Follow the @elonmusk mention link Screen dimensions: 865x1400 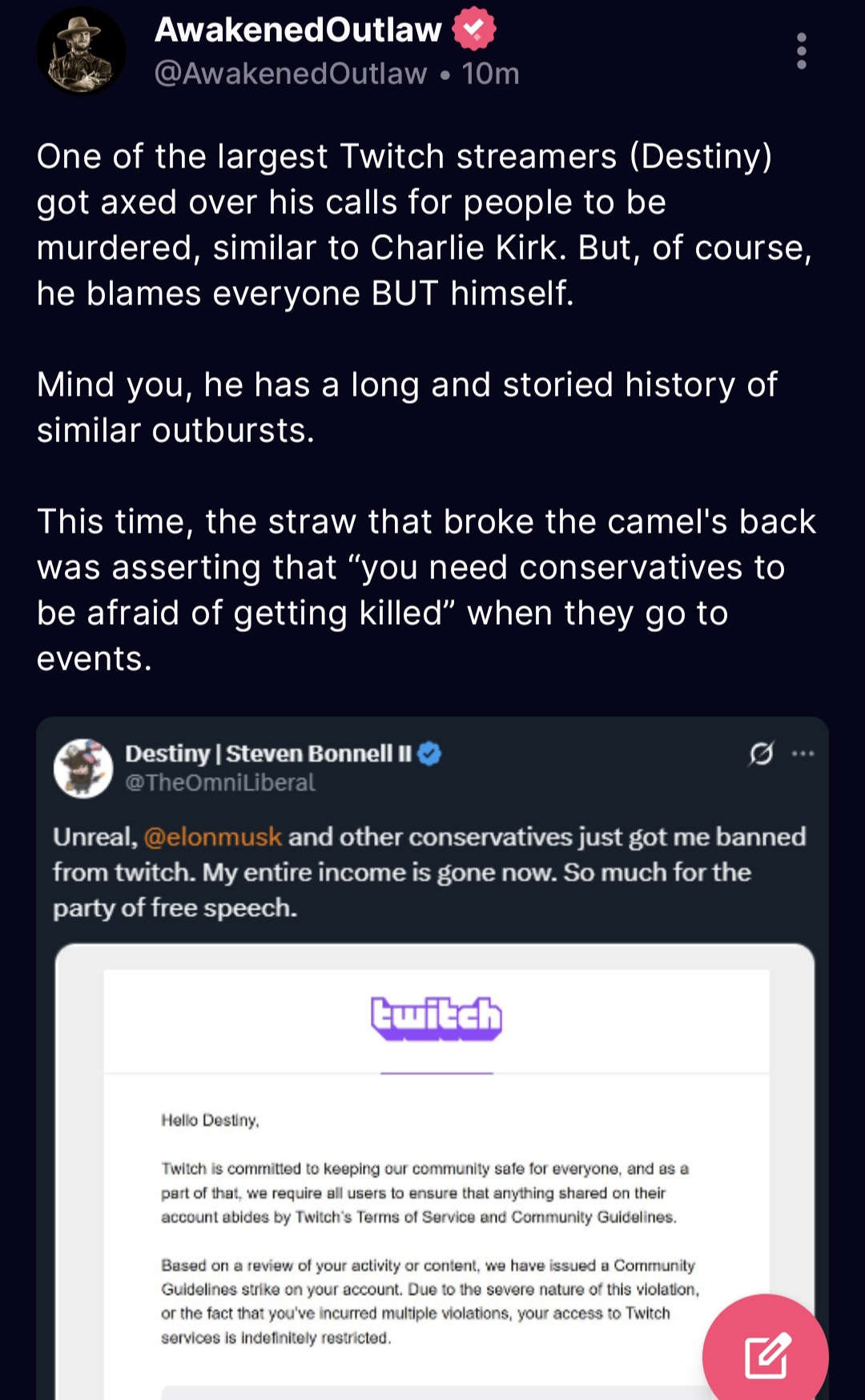point(212,837)
